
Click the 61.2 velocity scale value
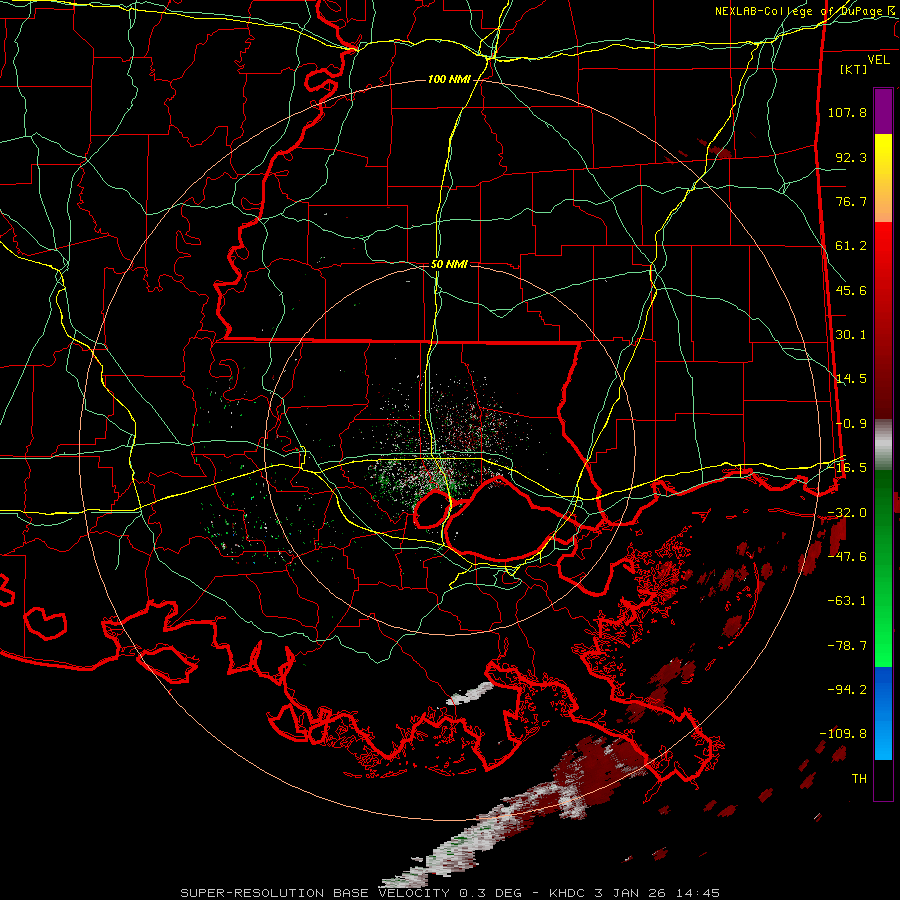pyautogui.click(x=851, y=246)
